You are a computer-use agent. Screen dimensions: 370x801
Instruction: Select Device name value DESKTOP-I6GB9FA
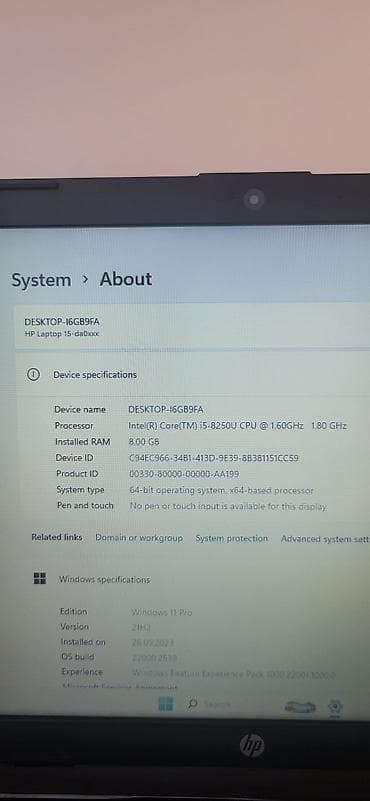pyautogui.click(x=166, y=410)
